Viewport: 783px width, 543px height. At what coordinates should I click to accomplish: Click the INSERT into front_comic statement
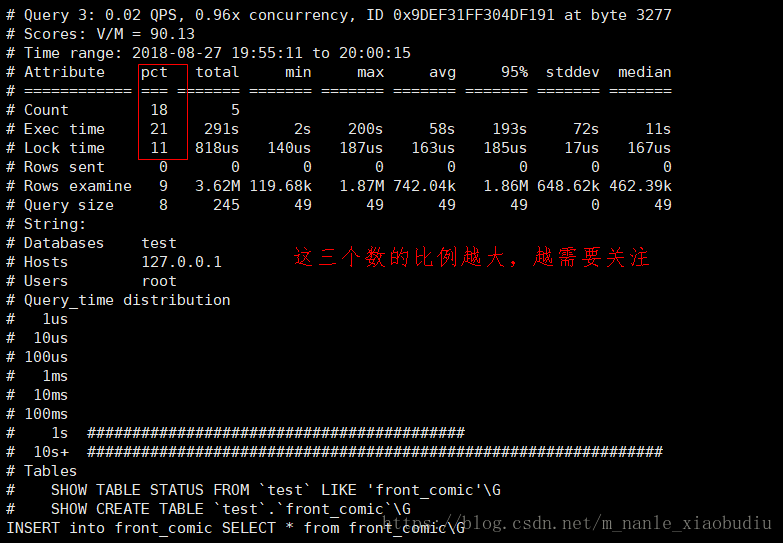tap(235, 528)
